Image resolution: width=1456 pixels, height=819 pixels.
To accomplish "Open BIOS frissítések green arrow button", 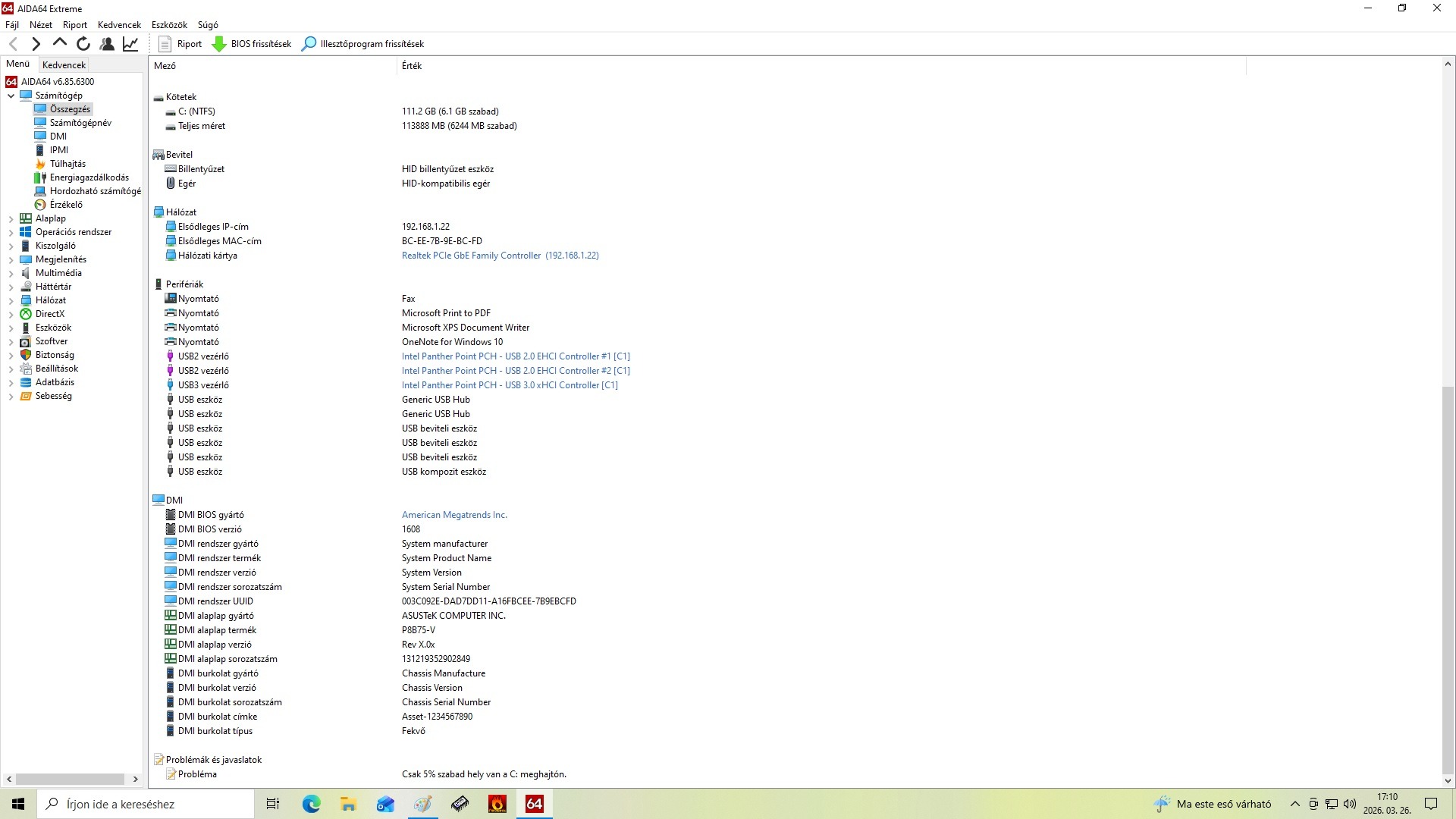I will pyautogui.click(x=252, y=44).
